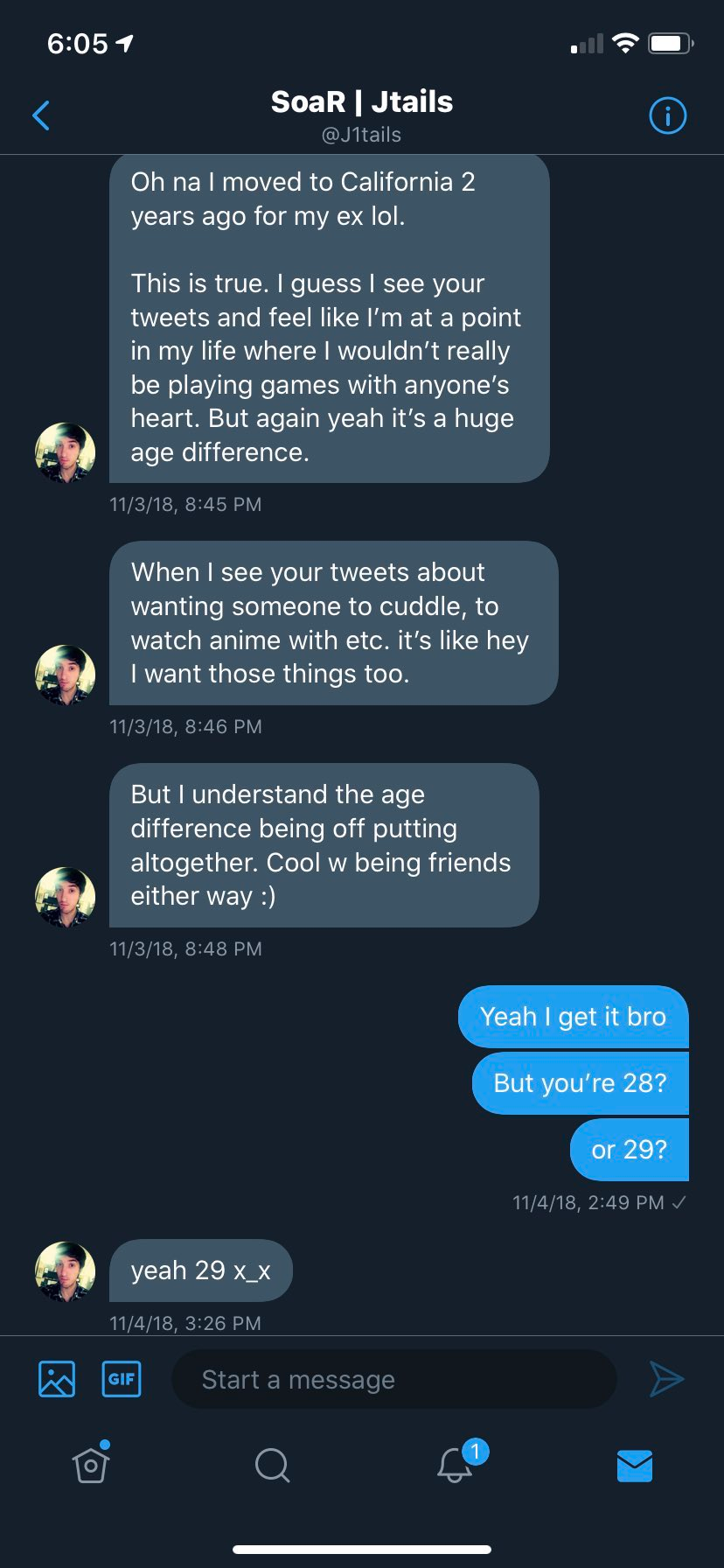Open the Search tab magnifier icon
This screenshot has width=724, height=1568.
tap(272, 1465)
